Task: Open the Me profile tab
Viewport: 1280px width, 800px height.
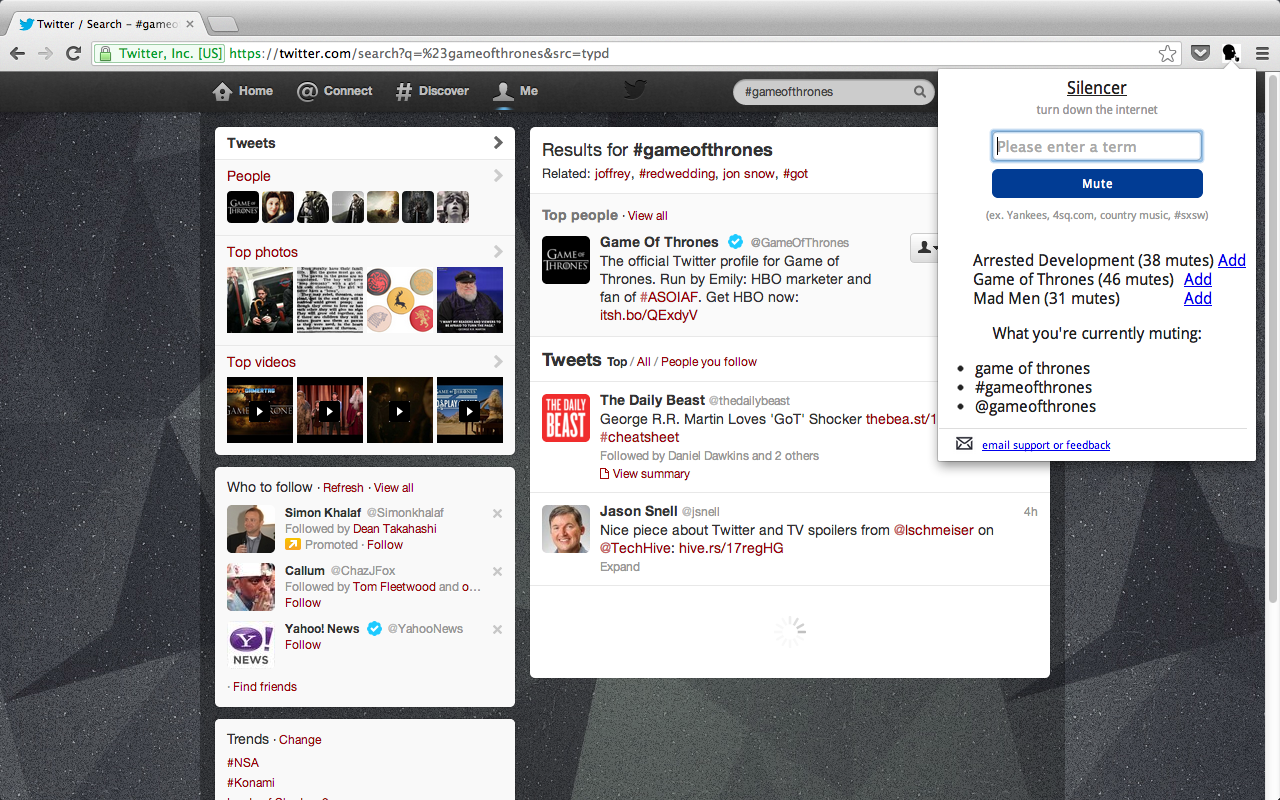Action: coord(516,91)
